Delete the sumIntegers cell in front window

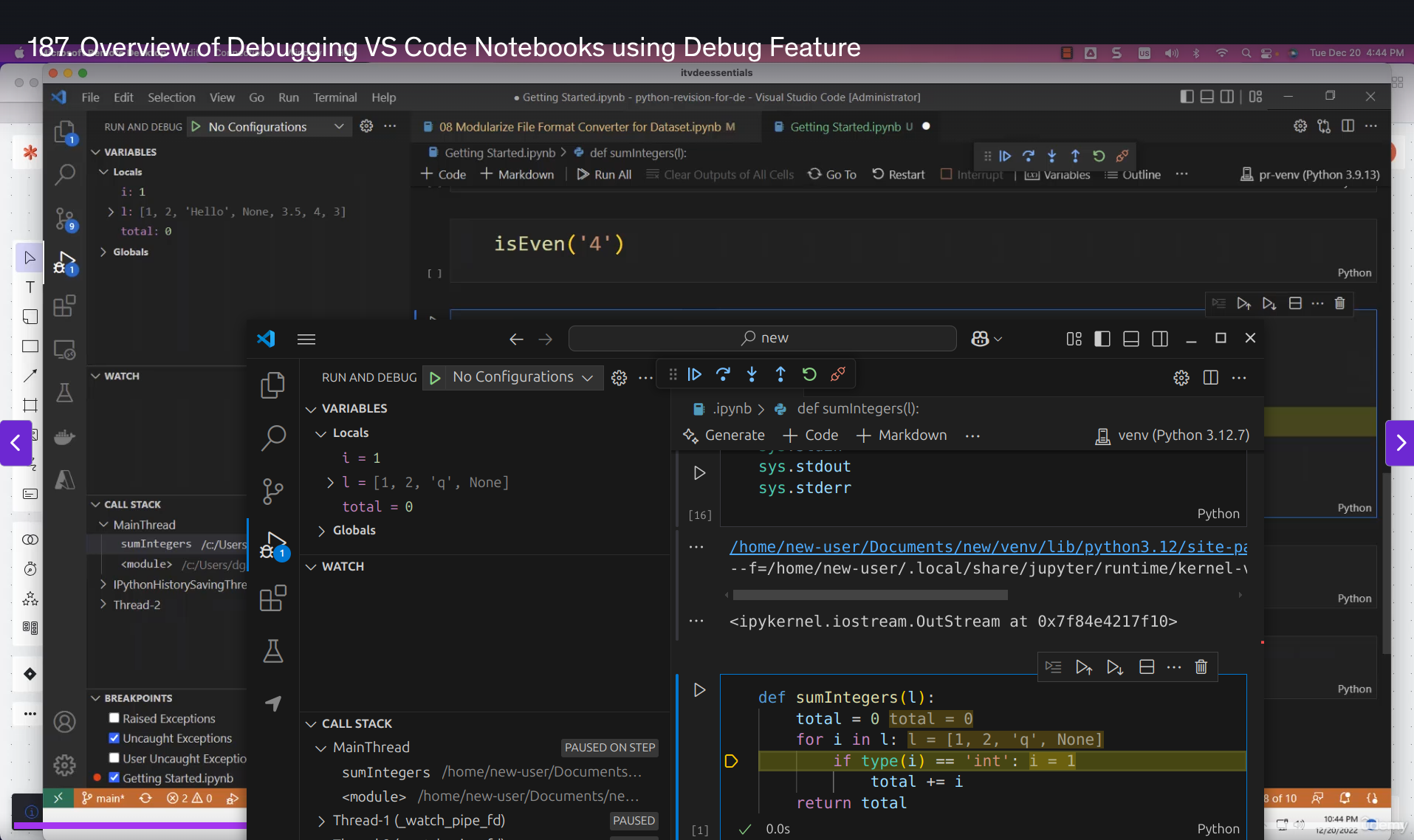pos(1201,667)
